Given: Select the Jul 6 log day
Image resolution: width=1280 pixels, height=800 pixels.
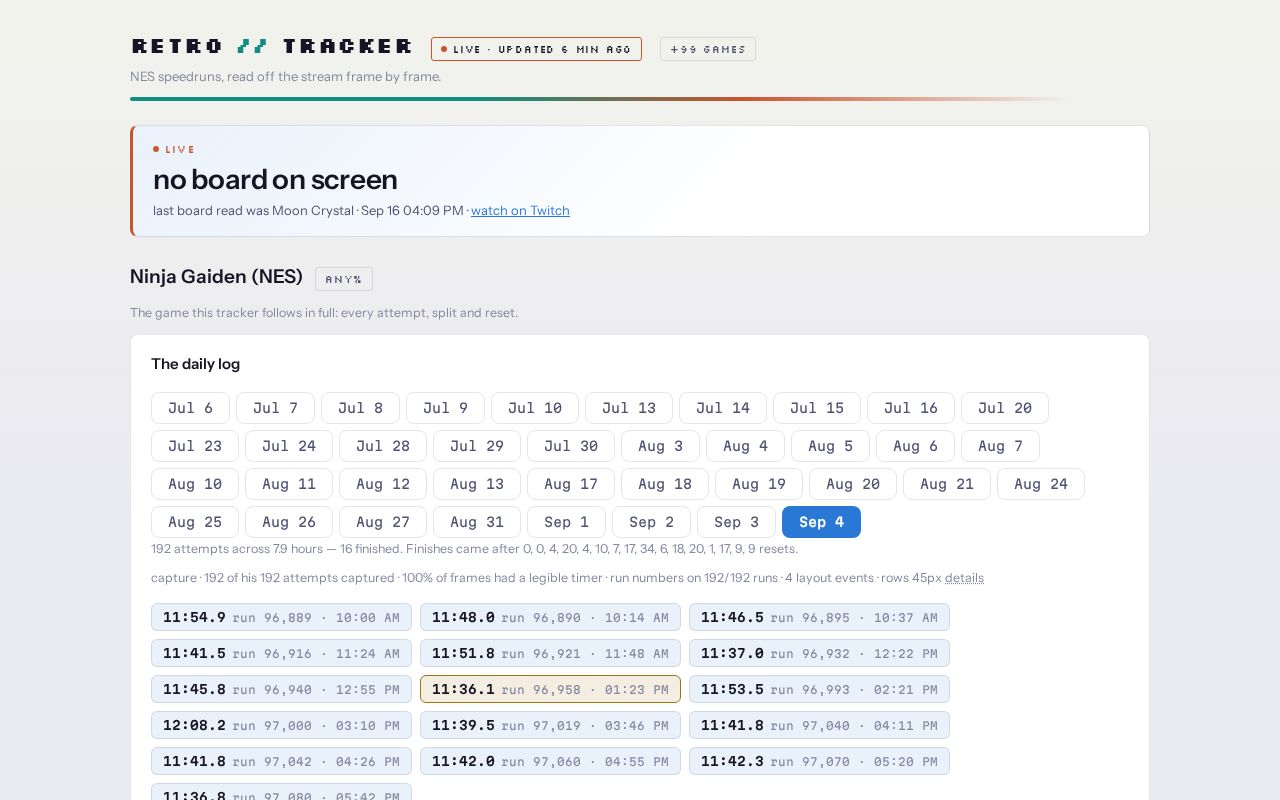Looking at the screenshot, I should (190, 408).
